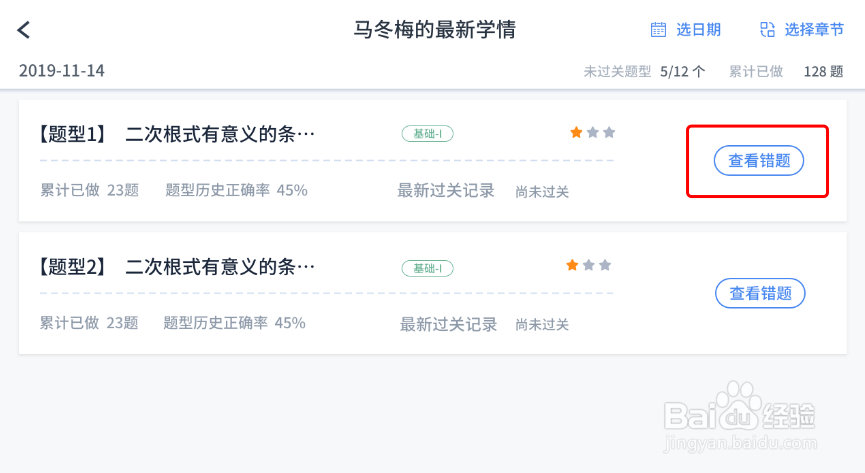865x473 pixels.
Task: Select the 基础-I tag in 题型1
Action: 428,134
